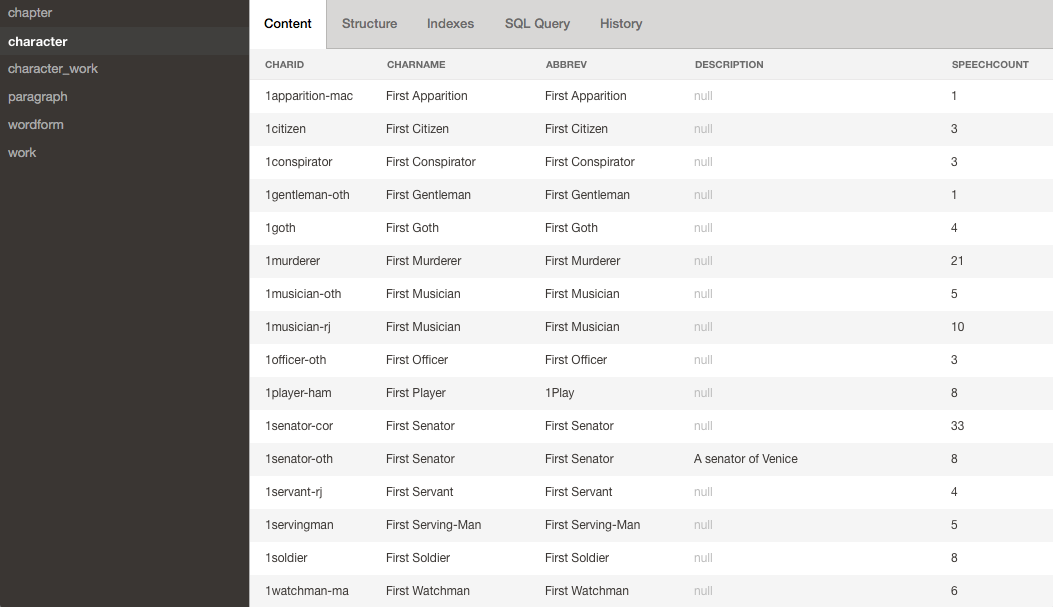This screenshot has height=607, width=1053.
Task: Select the 1murderer row id cell
Action: pyautogui.click(x=293, y=261)
